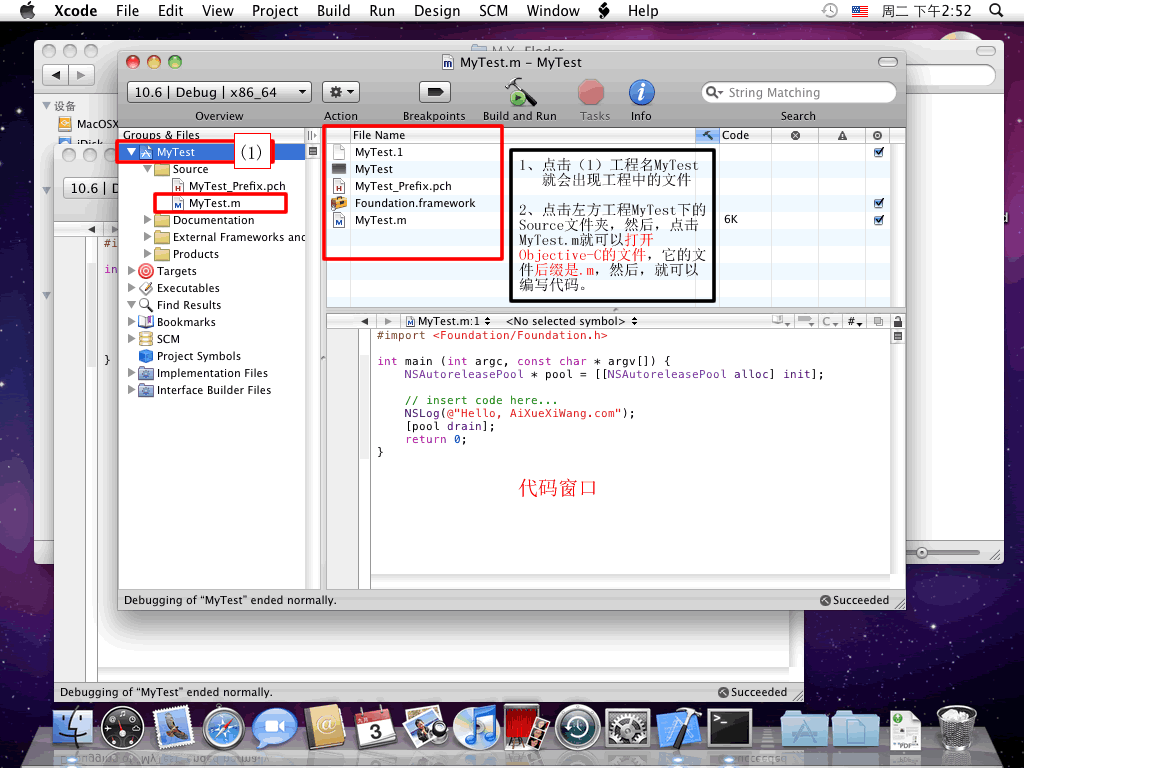Toggle target checkbox for MyTest.1

(x=879, y=152)
